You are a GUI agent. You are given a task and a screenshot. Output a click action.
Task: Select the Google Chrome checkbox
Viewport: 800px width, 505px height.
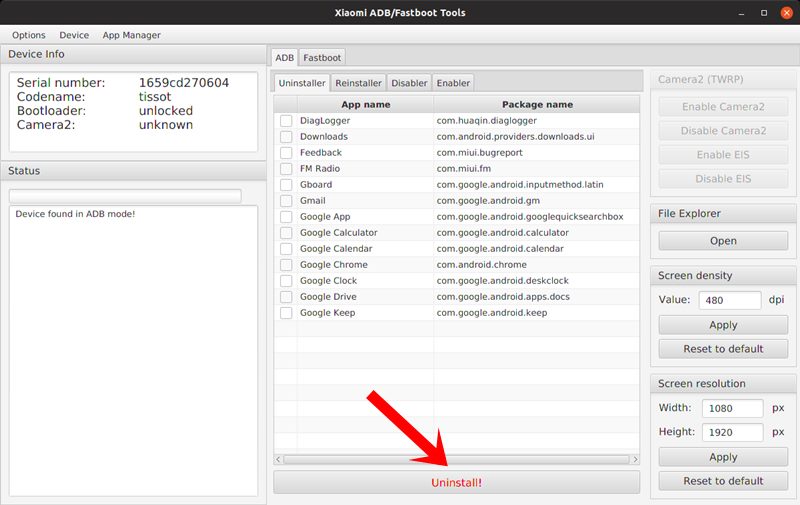pyautogui.click(x=286, y=265)
